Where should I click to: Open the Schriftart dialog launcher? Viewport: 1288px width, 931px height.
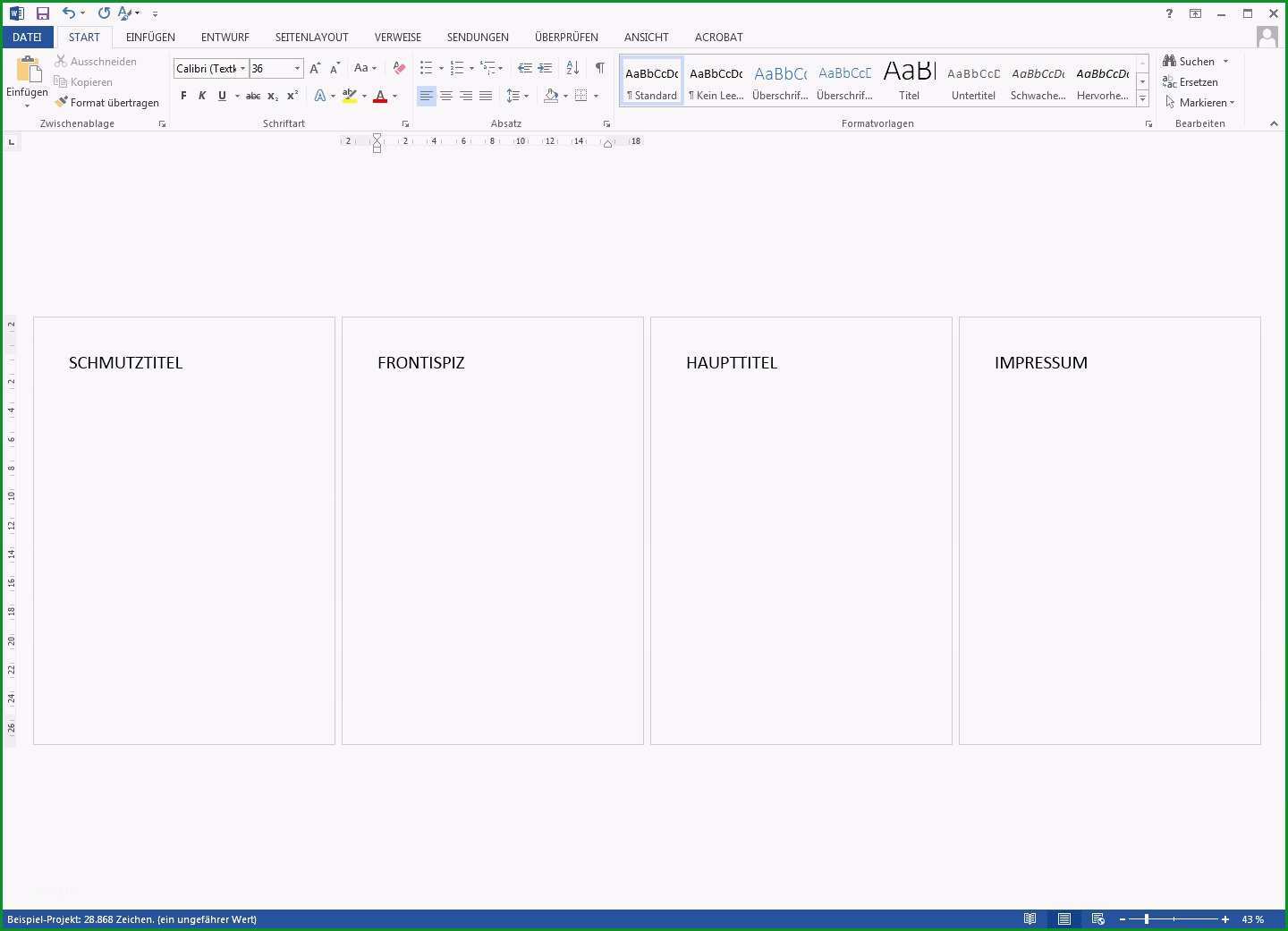[x=405, y=123]
